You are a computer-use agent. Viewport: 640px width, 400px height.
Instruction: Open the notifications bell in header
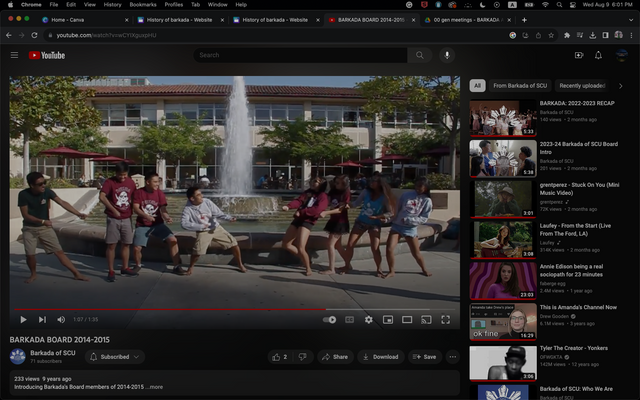[x=598, y=56]
